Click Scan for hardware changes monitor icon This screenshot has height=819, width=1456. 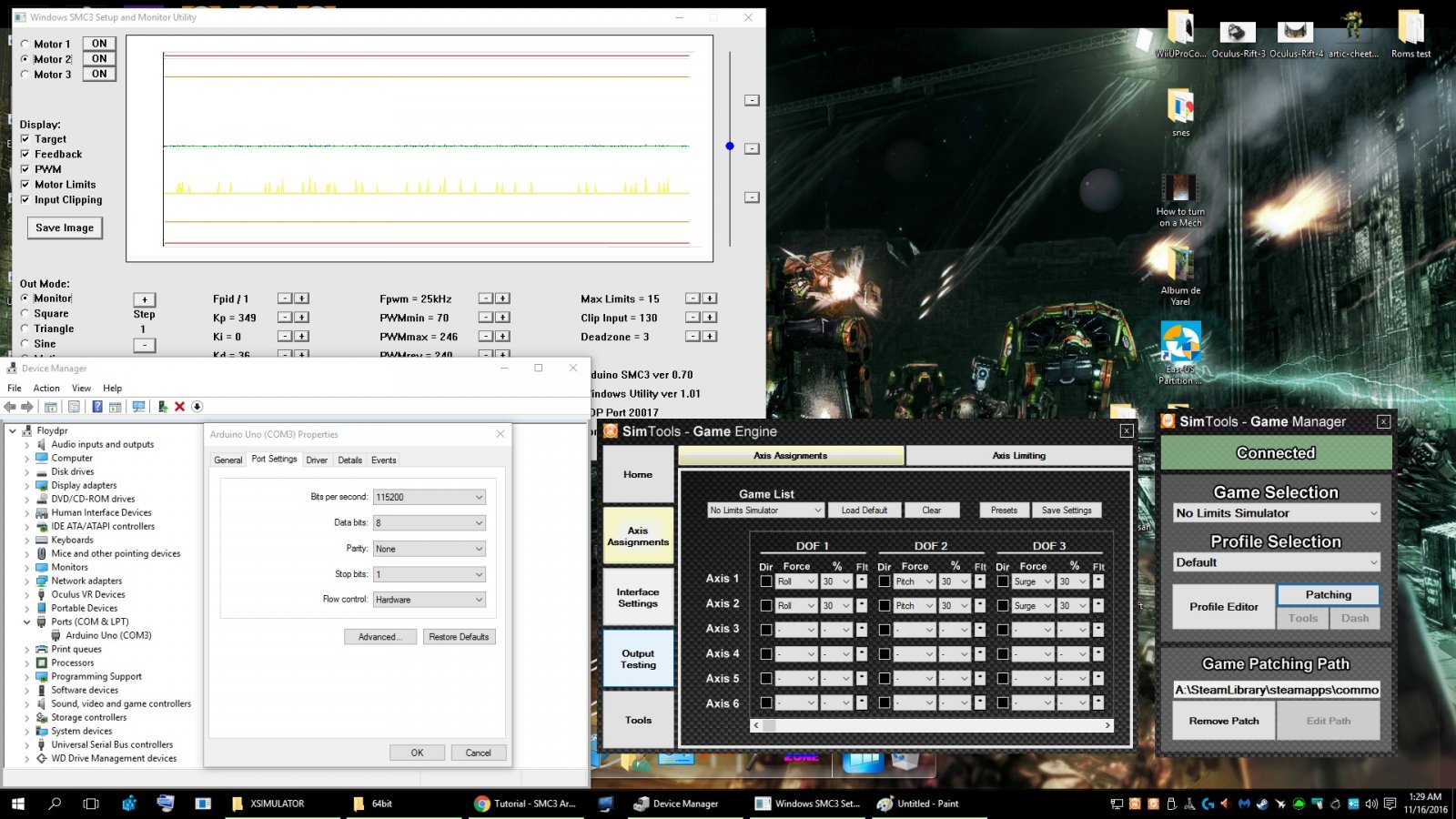click(138, 407)
